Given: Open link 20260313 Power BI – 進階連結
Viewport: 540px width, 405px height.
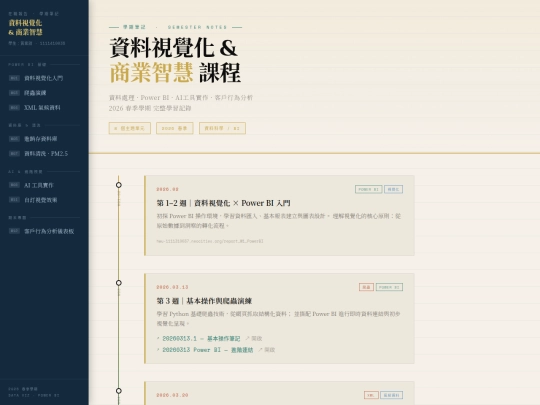Looking at the screenshot, I should (x=208, y=350).
